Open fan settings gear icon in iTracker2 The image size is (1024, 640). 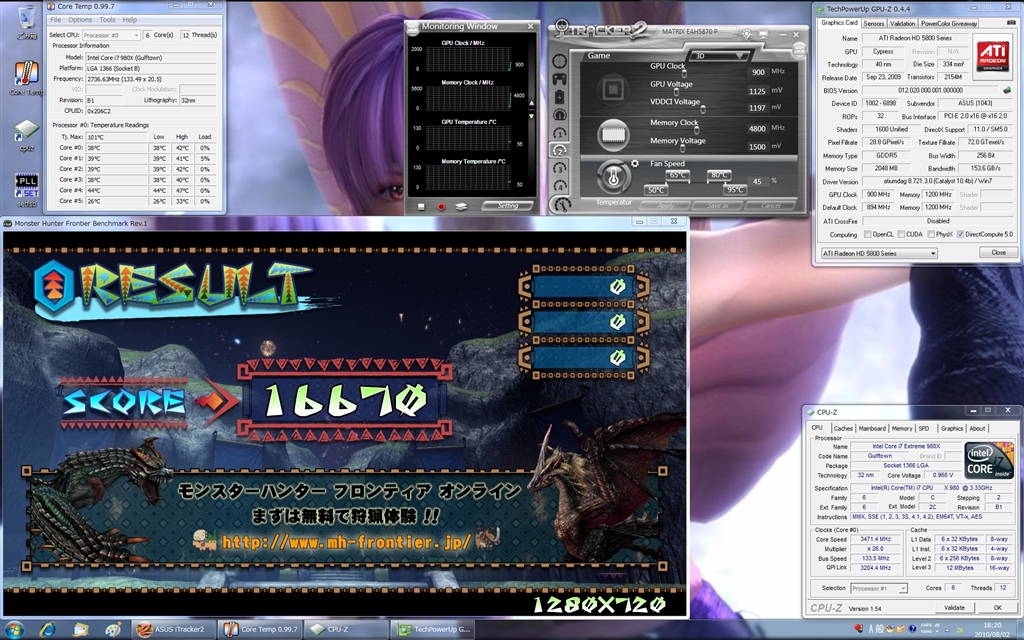point(634,163)
